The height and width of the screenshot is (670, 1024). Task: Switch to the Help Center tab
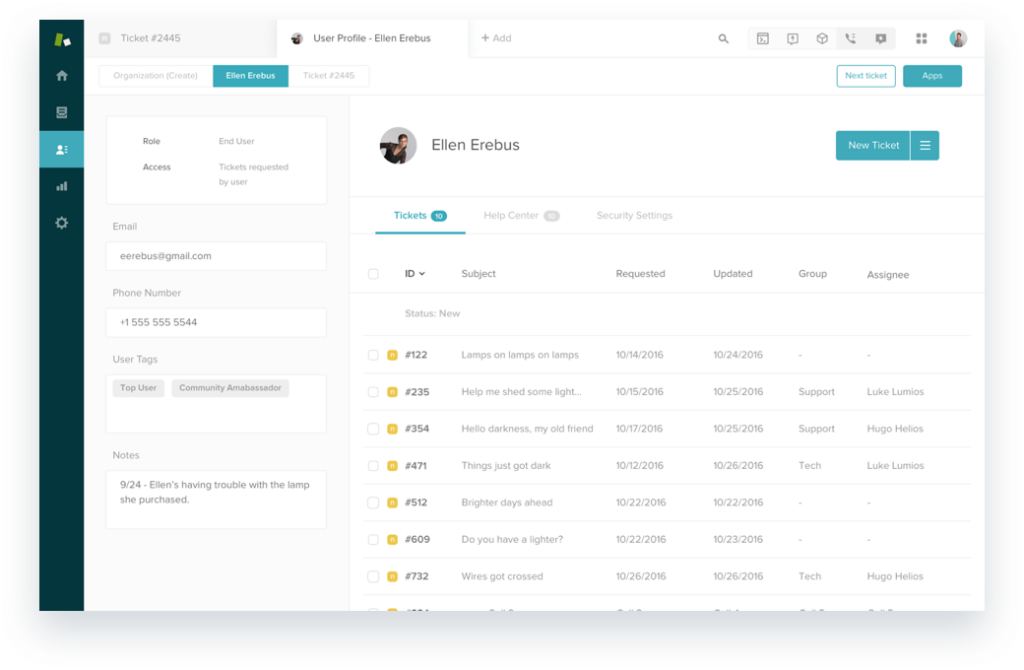(510, 215)
